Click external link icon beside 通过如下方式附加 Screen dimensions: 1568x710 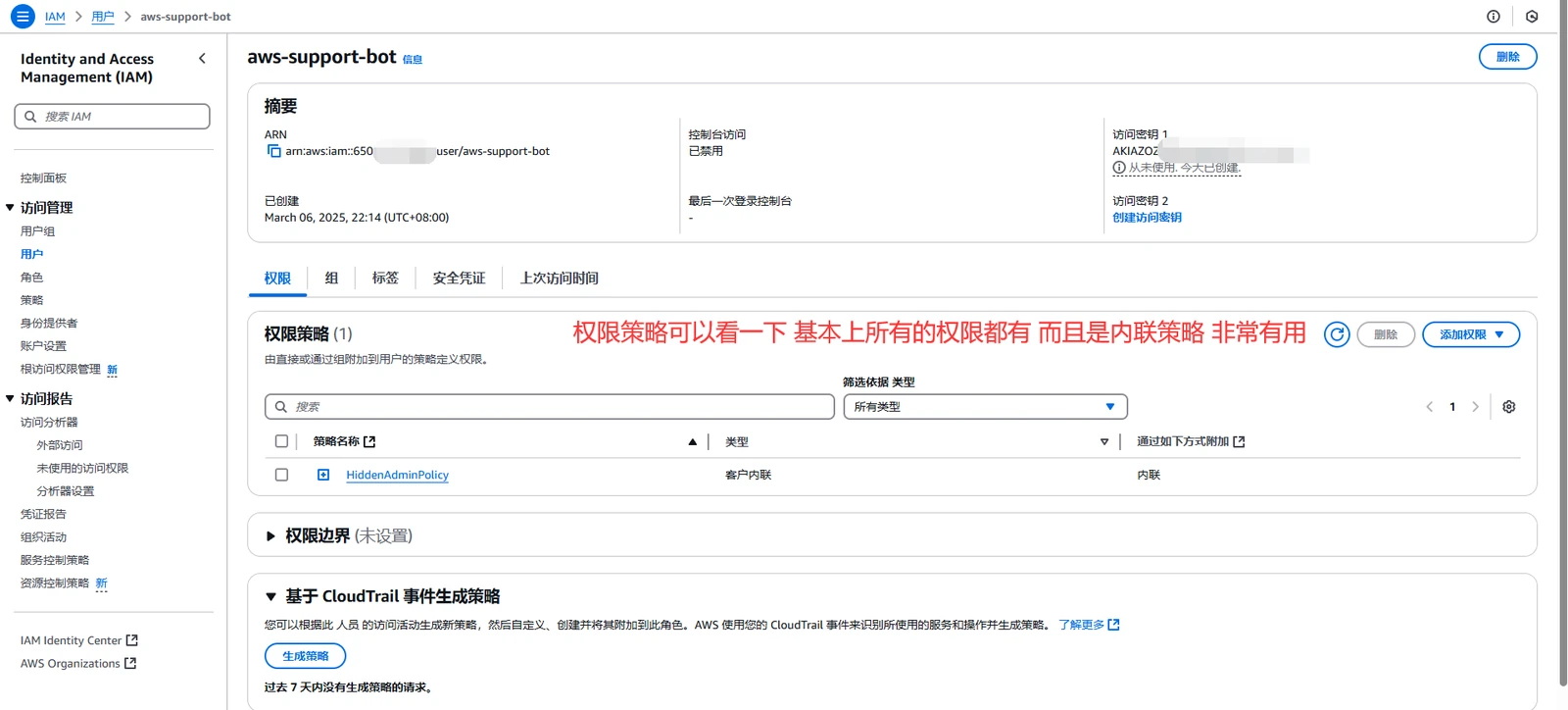[1239, 442]
